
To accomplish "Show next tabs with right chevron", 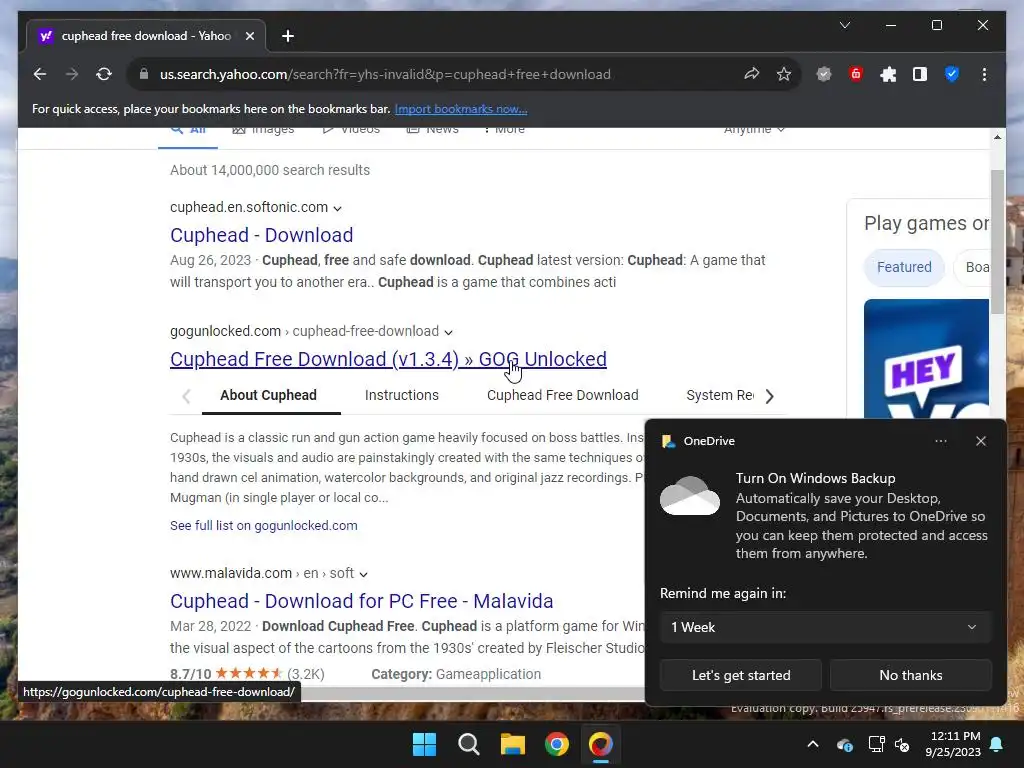I will pos(770,396).
